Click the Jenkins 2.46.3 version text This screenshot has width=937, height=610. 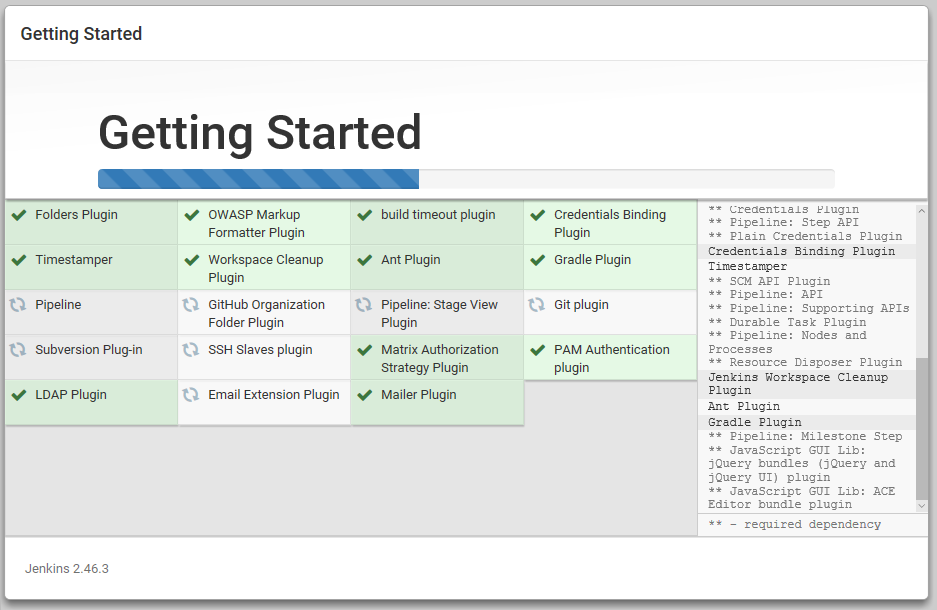67,569
